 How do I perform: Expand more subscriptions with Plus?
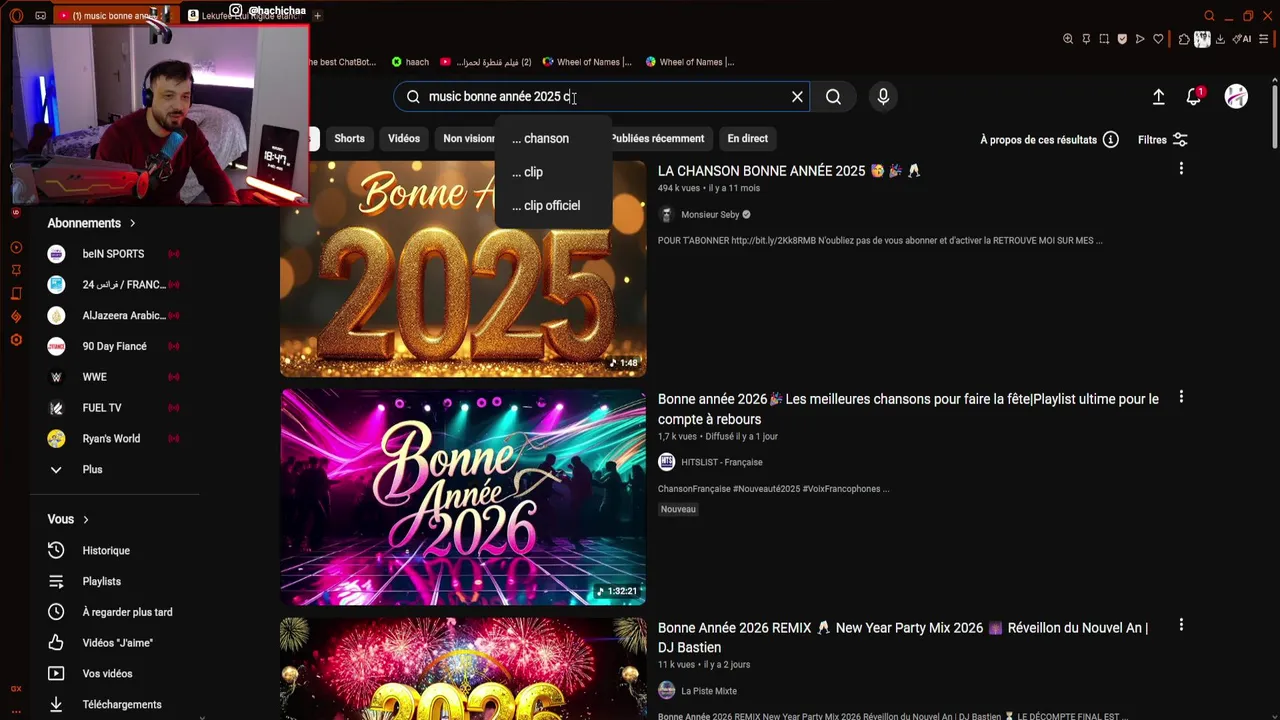click(92, 469)
